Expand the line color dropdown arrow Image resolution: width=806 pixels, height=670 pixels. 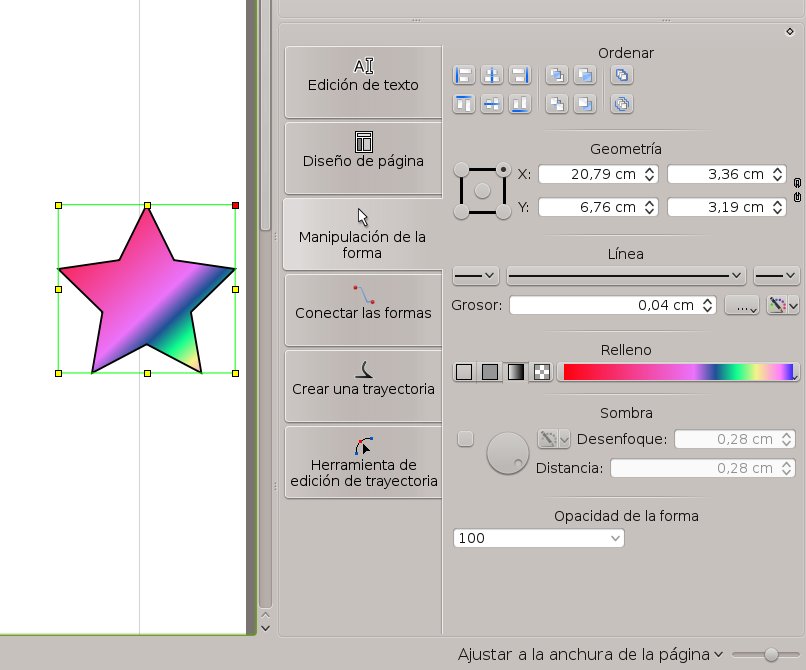pos(794,306)
